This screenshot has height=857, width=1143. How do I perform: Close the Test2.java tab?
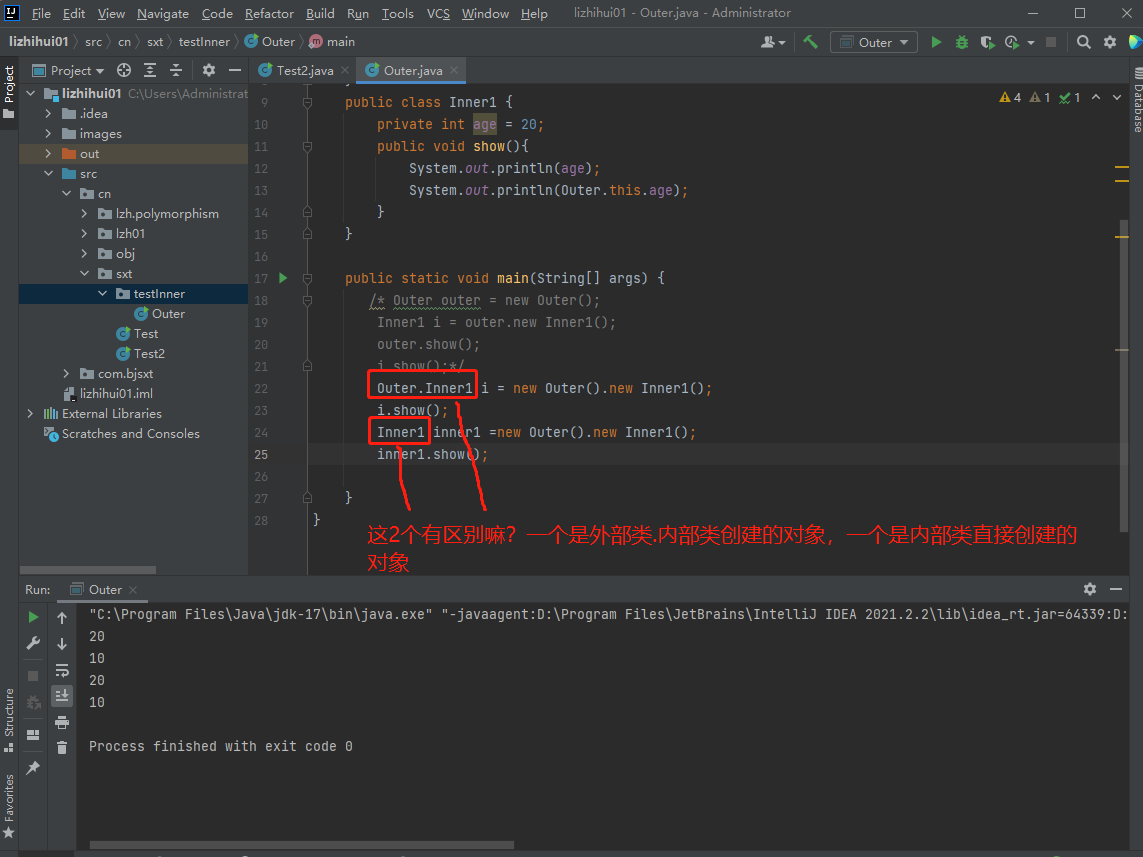(345, 70)
